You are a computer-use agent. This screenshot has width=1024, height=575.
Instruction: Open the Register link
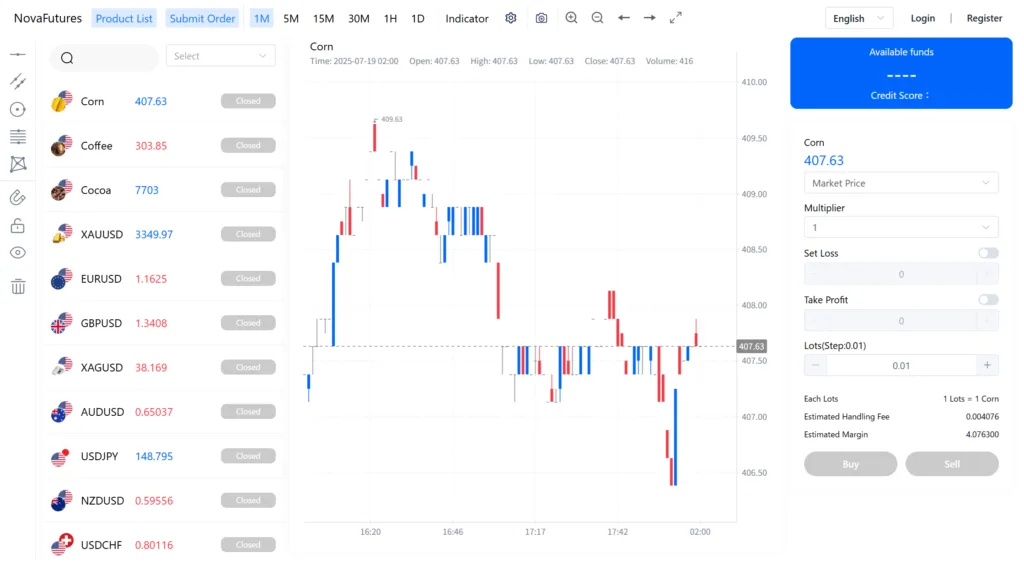tap(984, 18)
